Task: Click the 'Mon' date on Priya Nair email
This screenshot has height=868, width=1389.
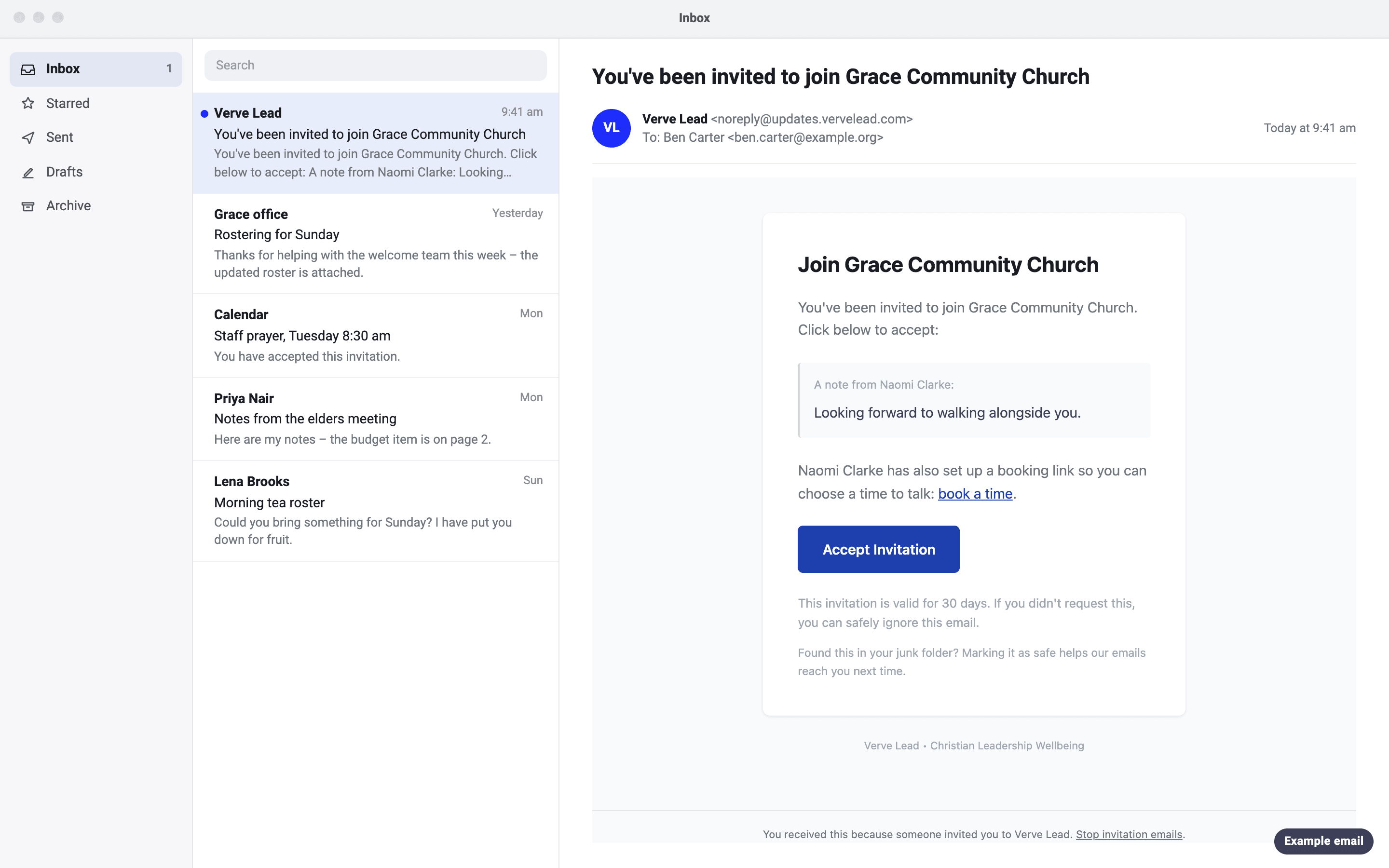Action: 531,397
